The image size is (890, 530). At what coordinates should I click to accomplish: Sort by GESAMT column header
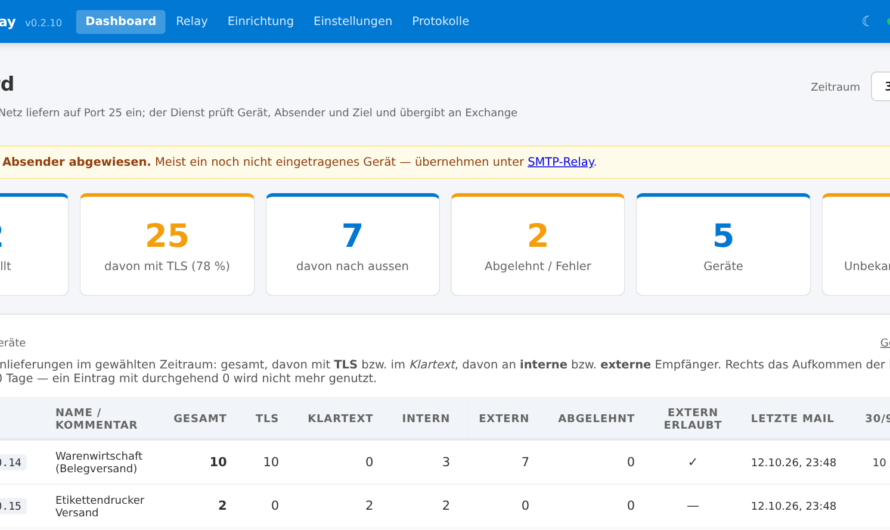200,418
